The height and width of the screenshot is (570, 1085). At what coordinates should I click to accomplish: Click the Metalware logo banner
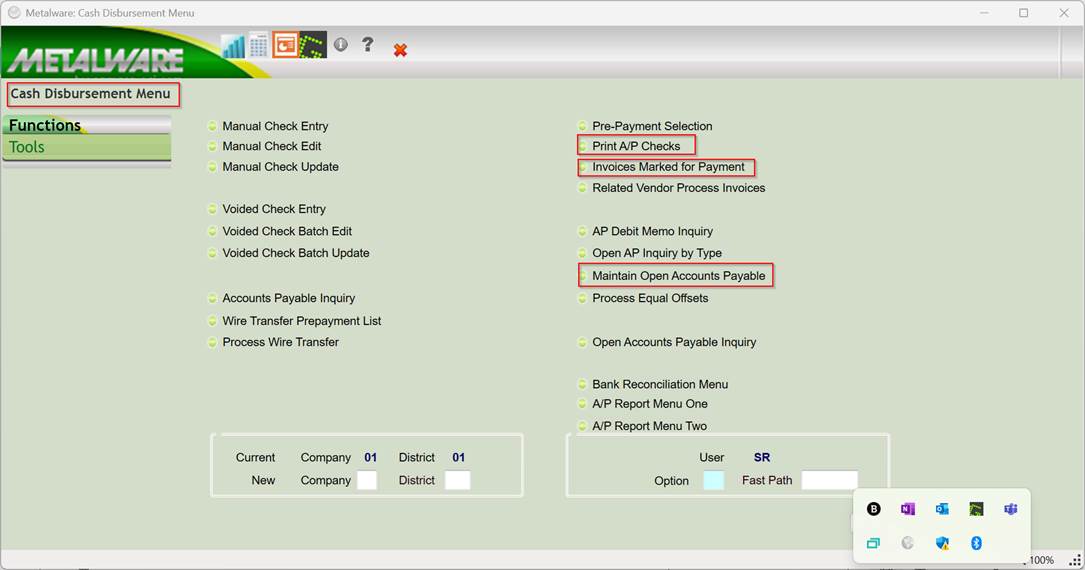click(x=97, y=59)
